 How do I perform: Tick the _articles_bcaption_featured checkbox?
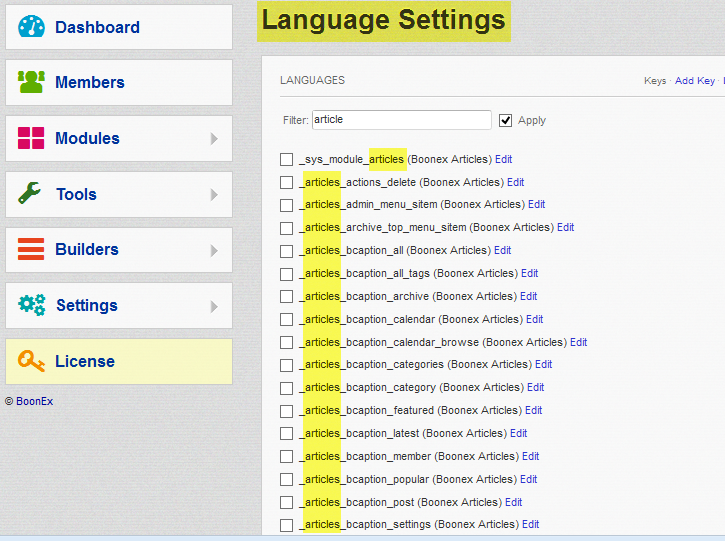[x=287, y=410]
